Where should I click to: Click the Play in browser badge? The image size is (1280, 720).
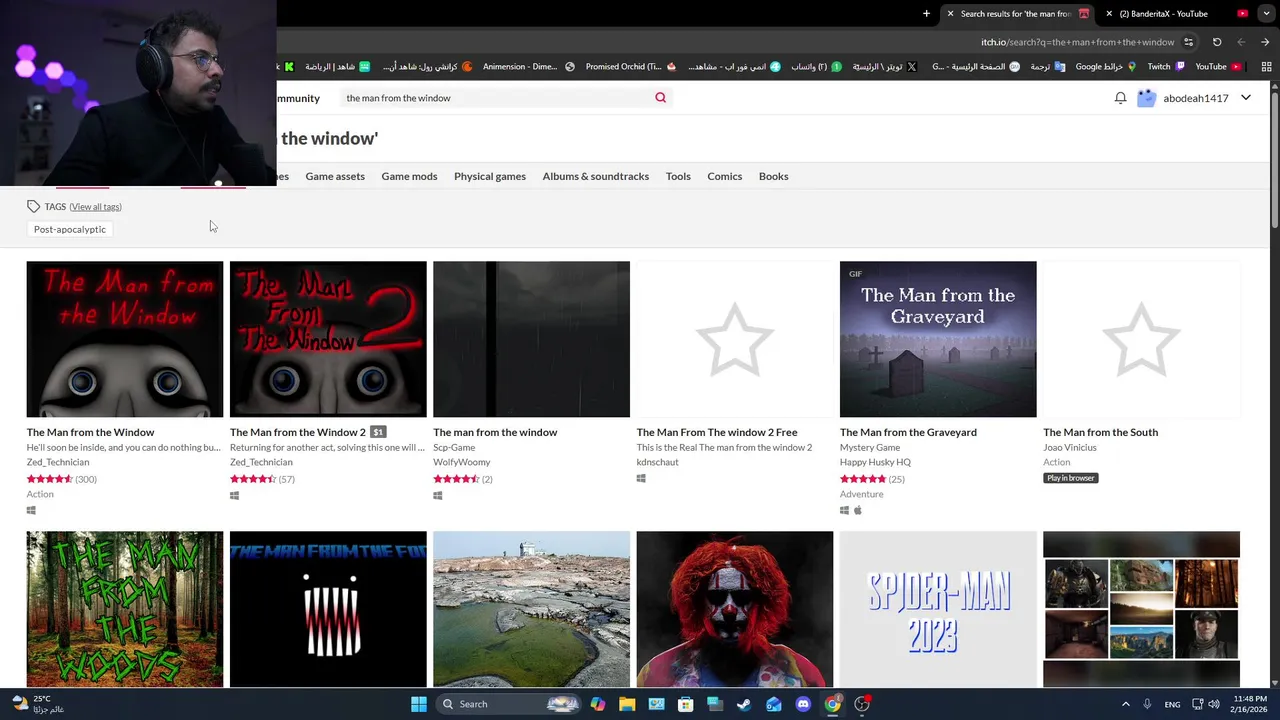(1071, 478)
